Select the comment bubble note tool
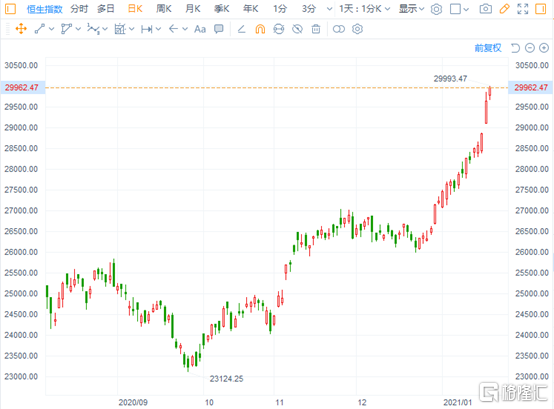The height and width of the screenshot is (409, 554). tap(219, 29)
